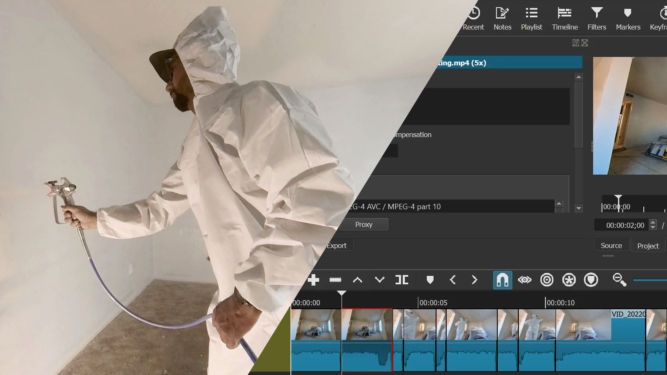Viewport: 667px width, 375px height.
Task: Click the overwrite chevron-down button
Action: tap(379, 280)
